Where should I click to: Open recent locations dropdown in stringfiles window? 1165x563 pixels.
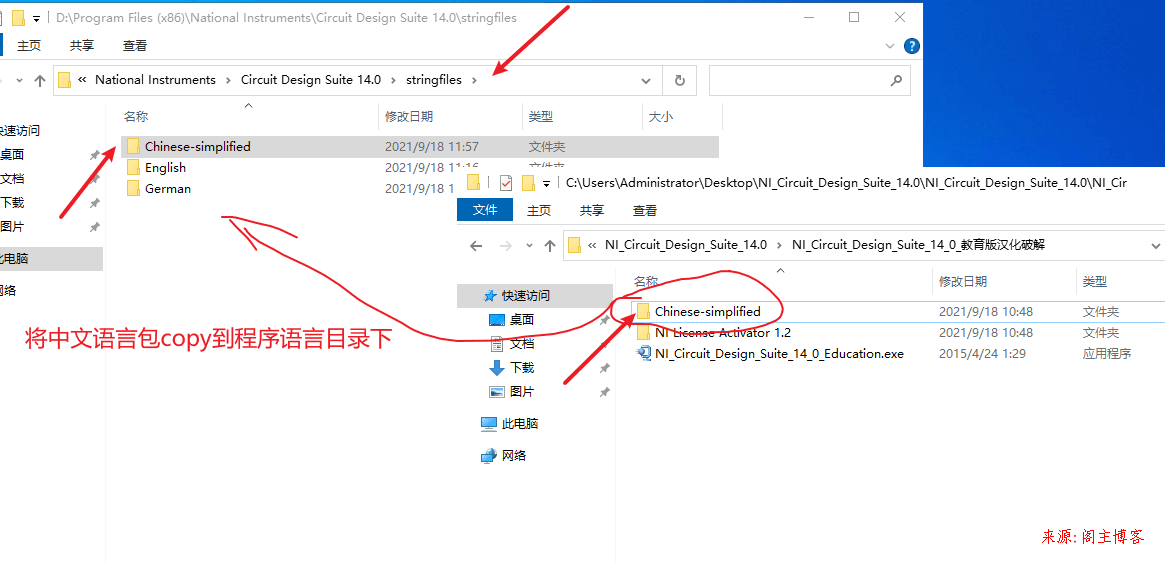pyautogui.click(x=20, y=81)
